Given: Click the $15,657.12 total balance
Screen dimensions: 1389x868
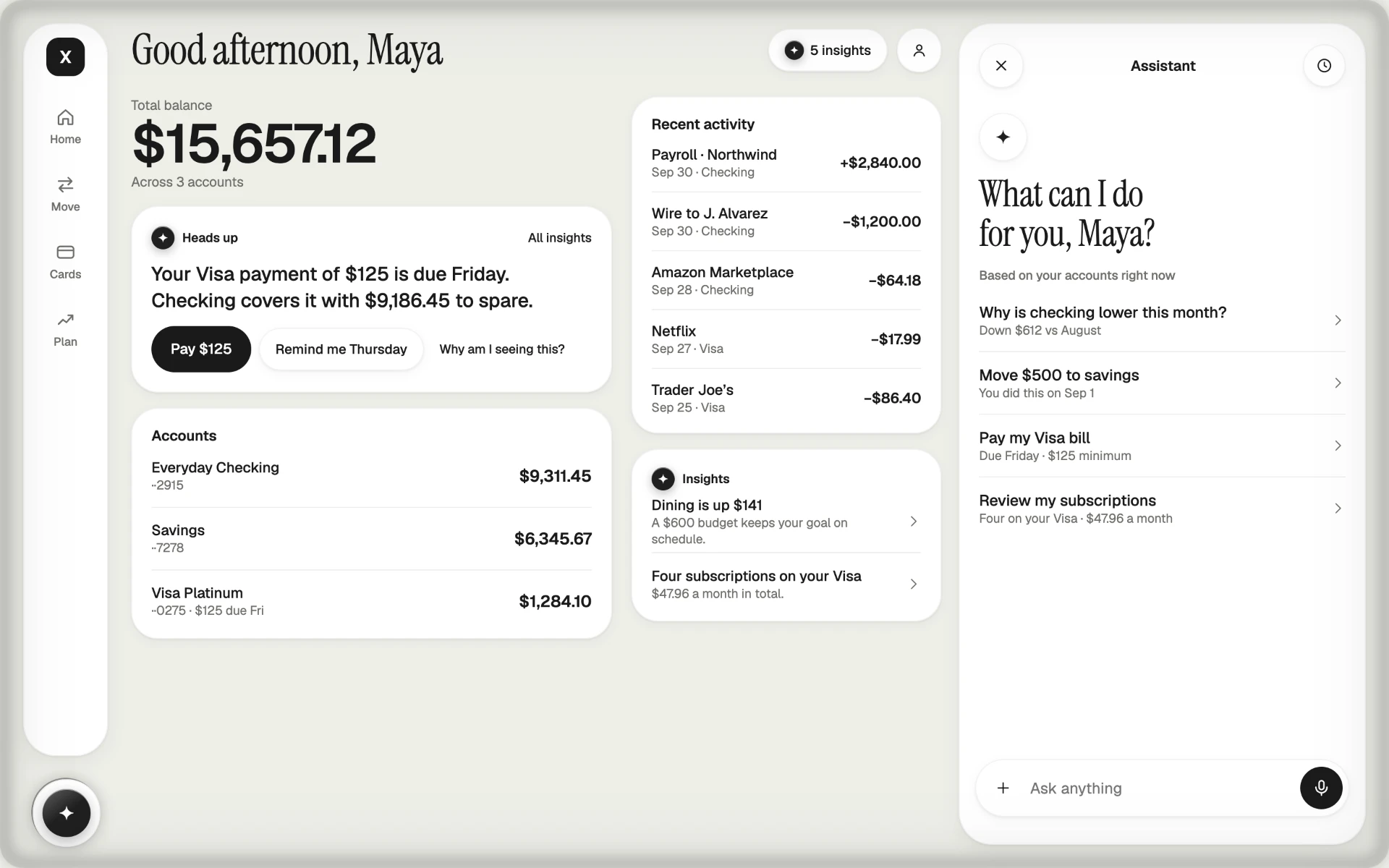Looking at the screenshot, I should [x=254, y=143].
